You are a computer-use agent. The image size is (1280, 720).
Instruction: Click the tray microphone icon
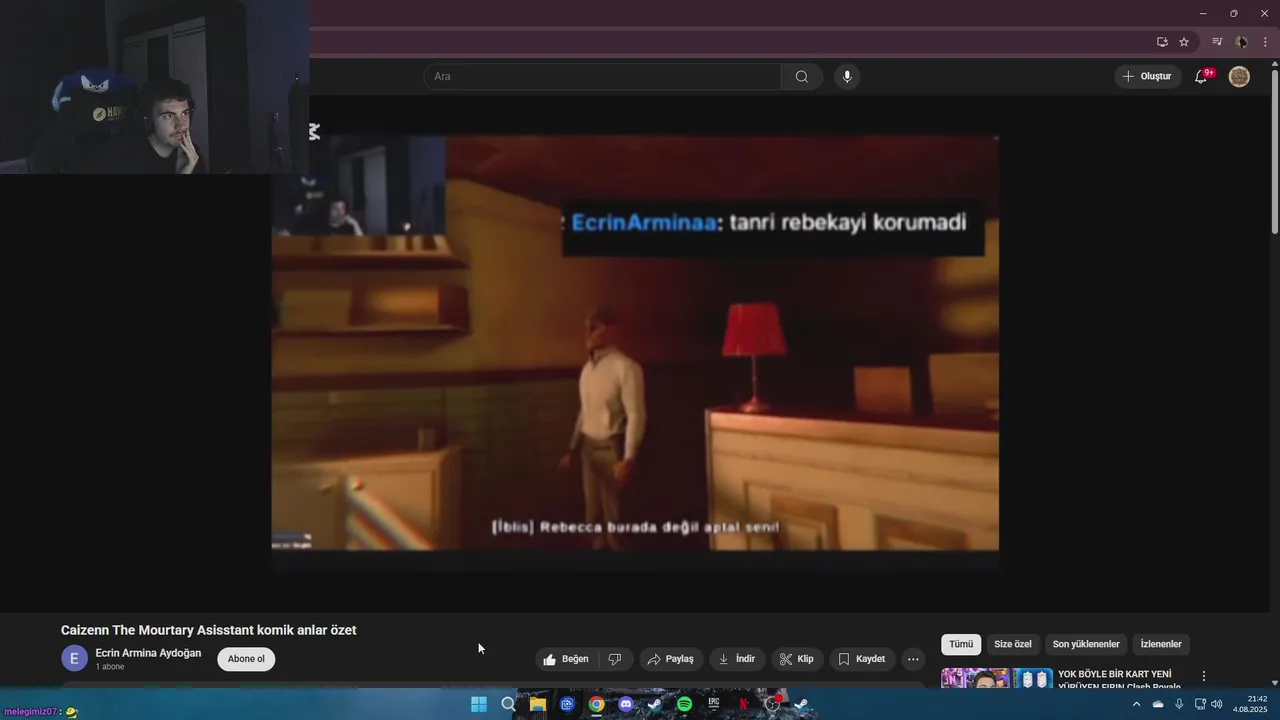[x=1179, y=704]
